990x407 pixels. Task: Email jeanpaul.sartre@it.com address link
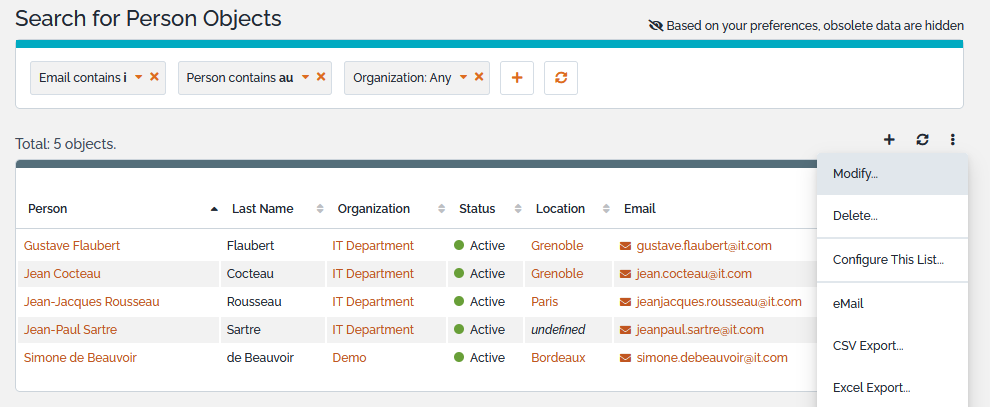[700, 329]
